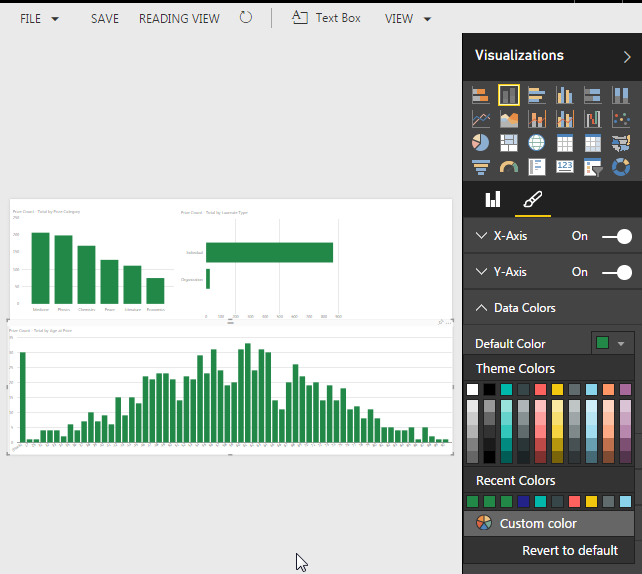Select the globe map visualization
The image size is (642, 574).
pos(536,143)
